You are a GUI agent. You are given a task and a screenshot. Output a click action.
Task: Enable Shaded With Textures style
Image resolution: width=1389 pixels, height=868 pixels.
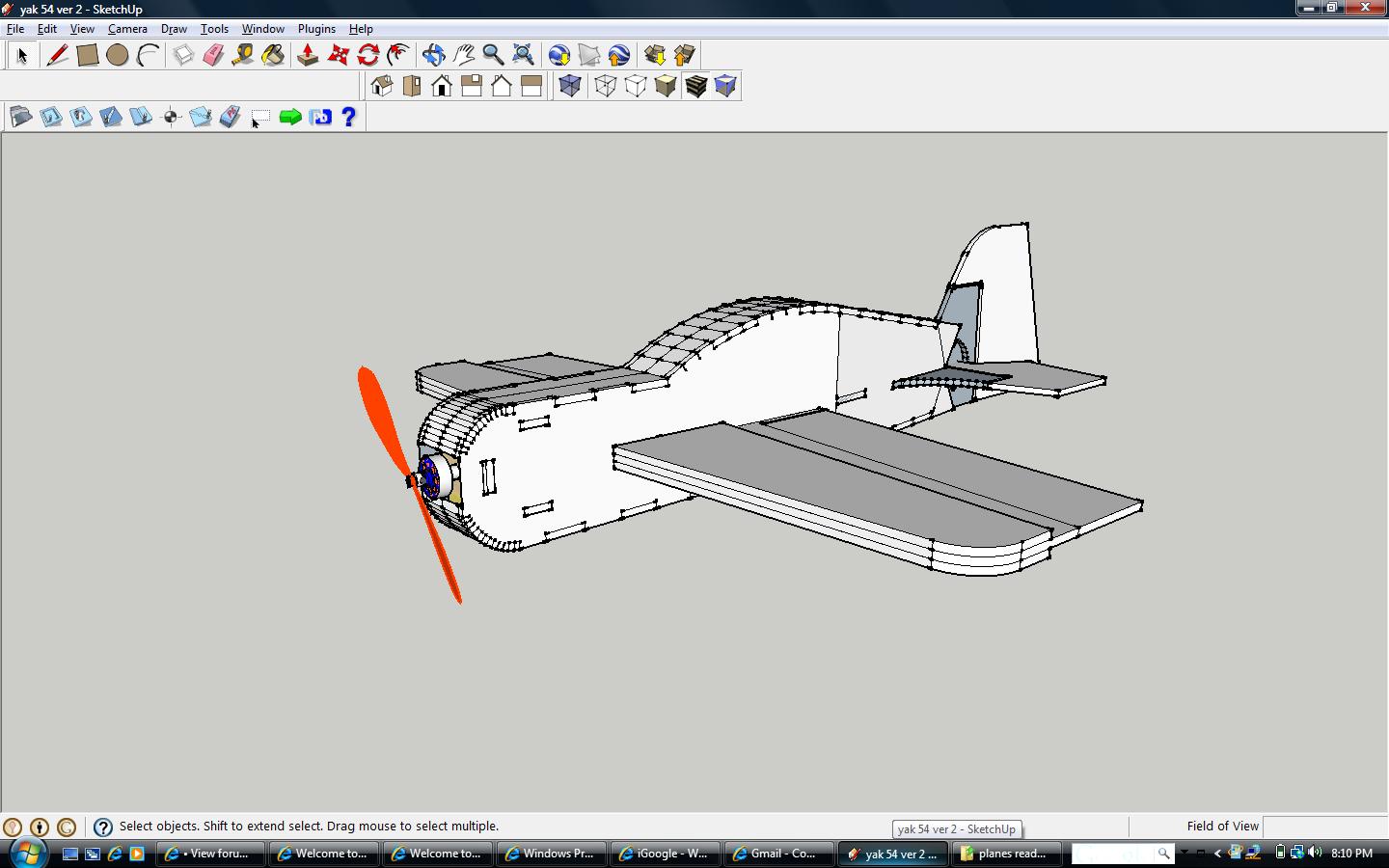695,86
